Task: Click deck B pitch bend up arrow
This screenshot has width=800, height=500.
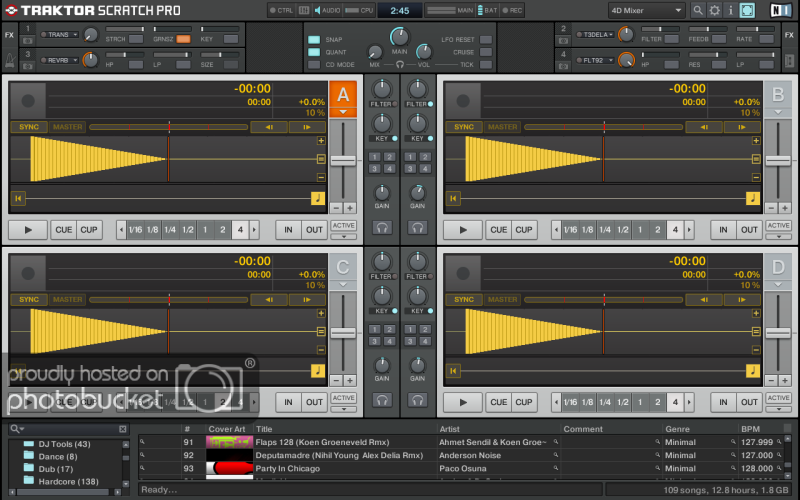Action: tap(742, 127)
